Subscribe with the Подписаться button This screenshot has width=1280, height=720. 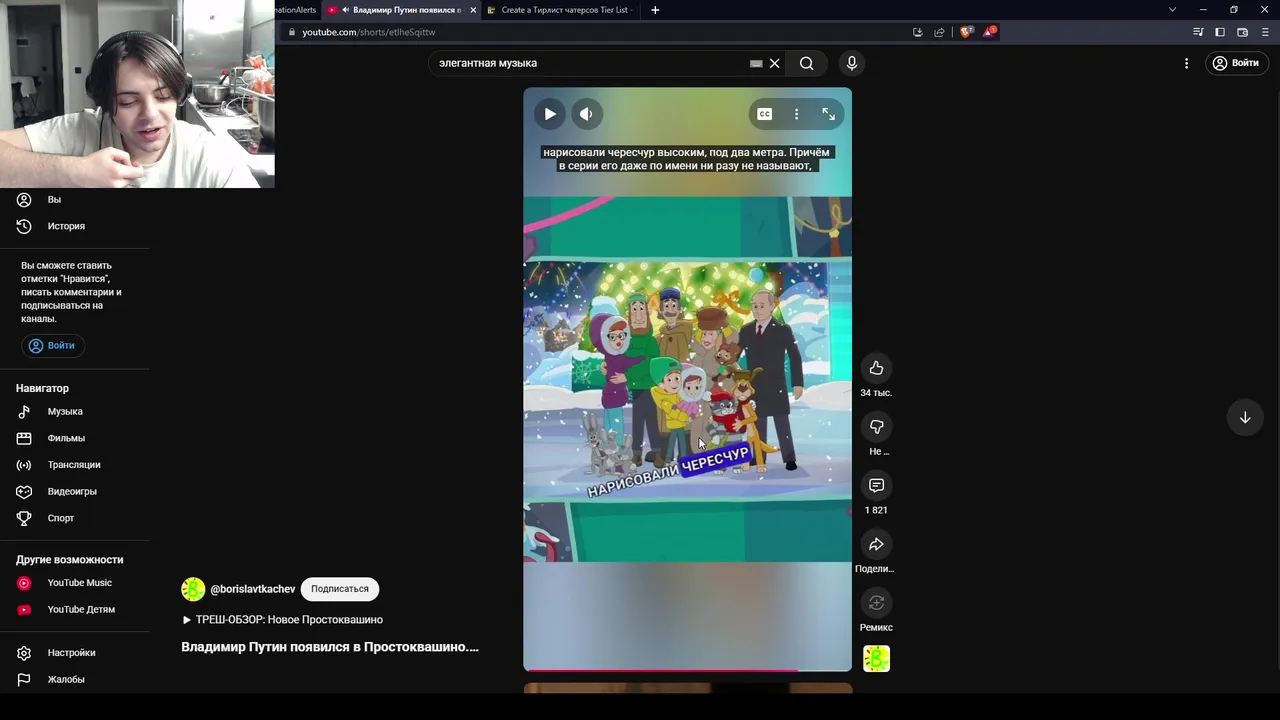click(x=340, y=589)
